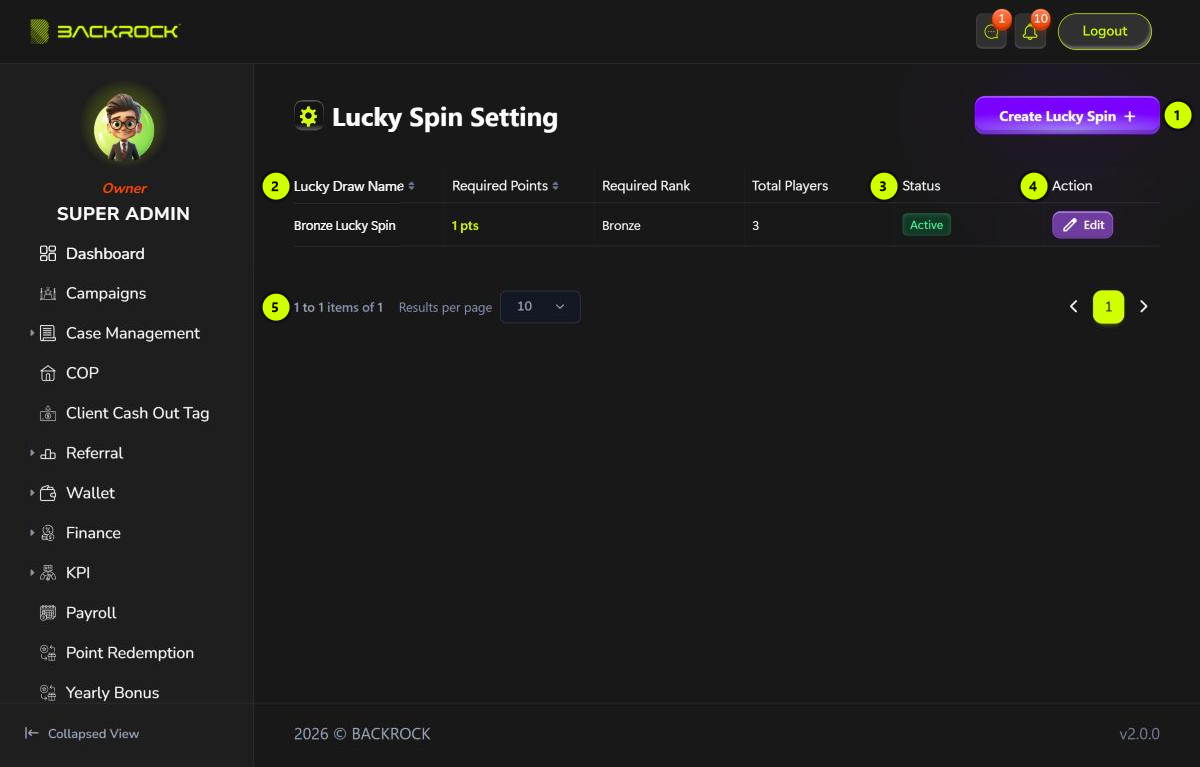Open the Campaigns menu item
This screenshot has height=767, width=1200.
tap(106, 294)
